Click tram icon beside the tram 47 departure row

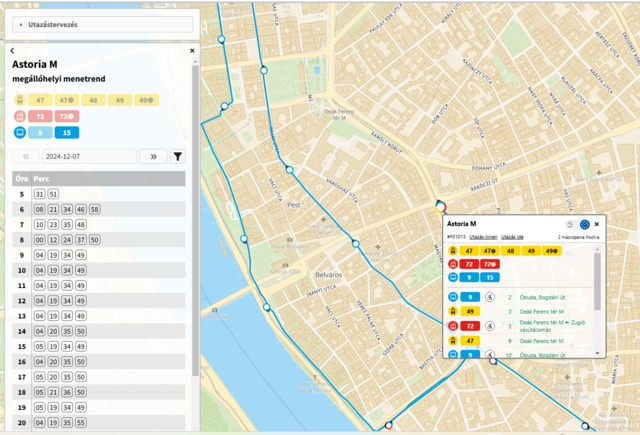(453, 341)
